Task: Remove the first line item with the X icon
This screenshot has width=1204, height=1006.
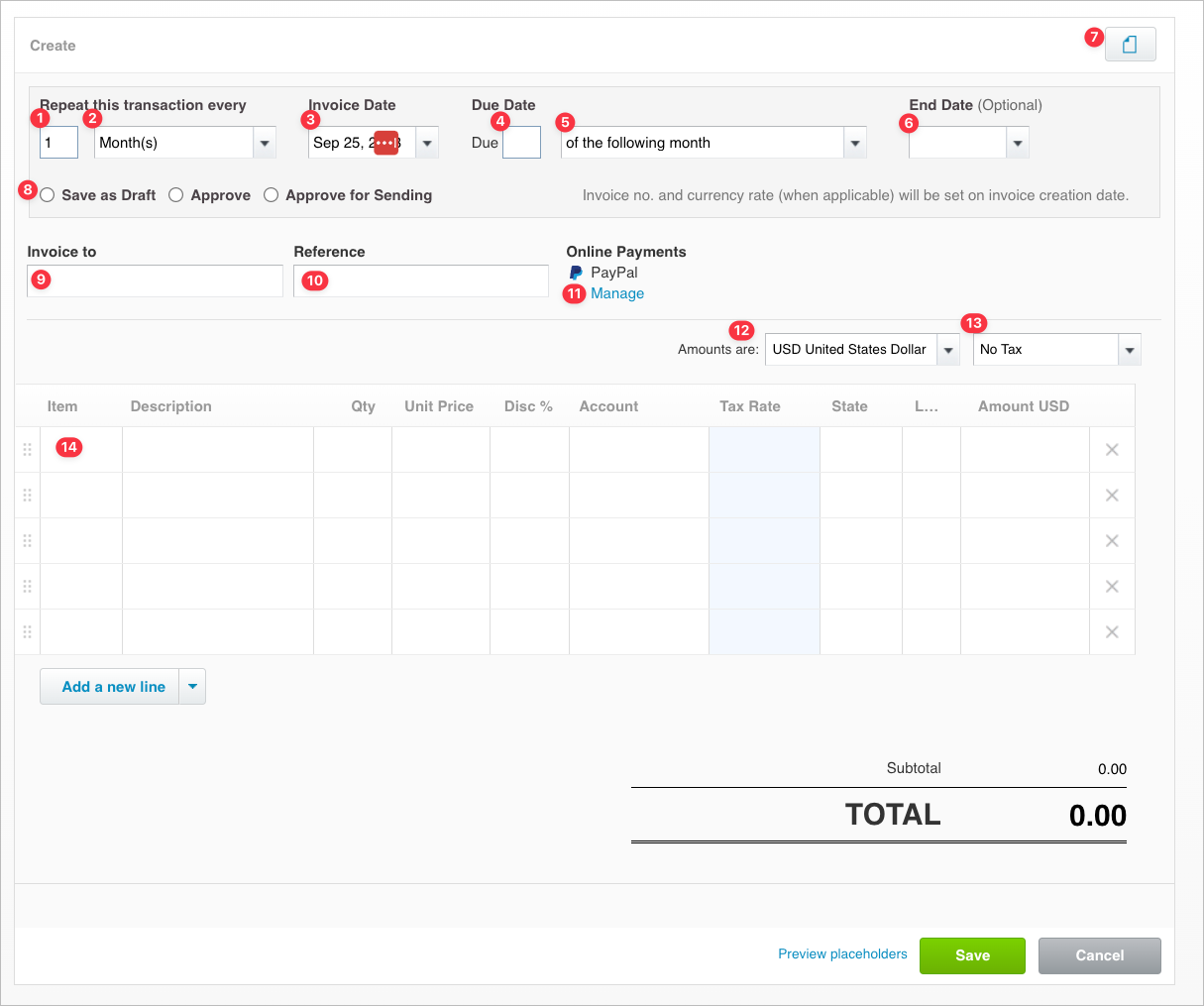Action: pos(1111,449)
